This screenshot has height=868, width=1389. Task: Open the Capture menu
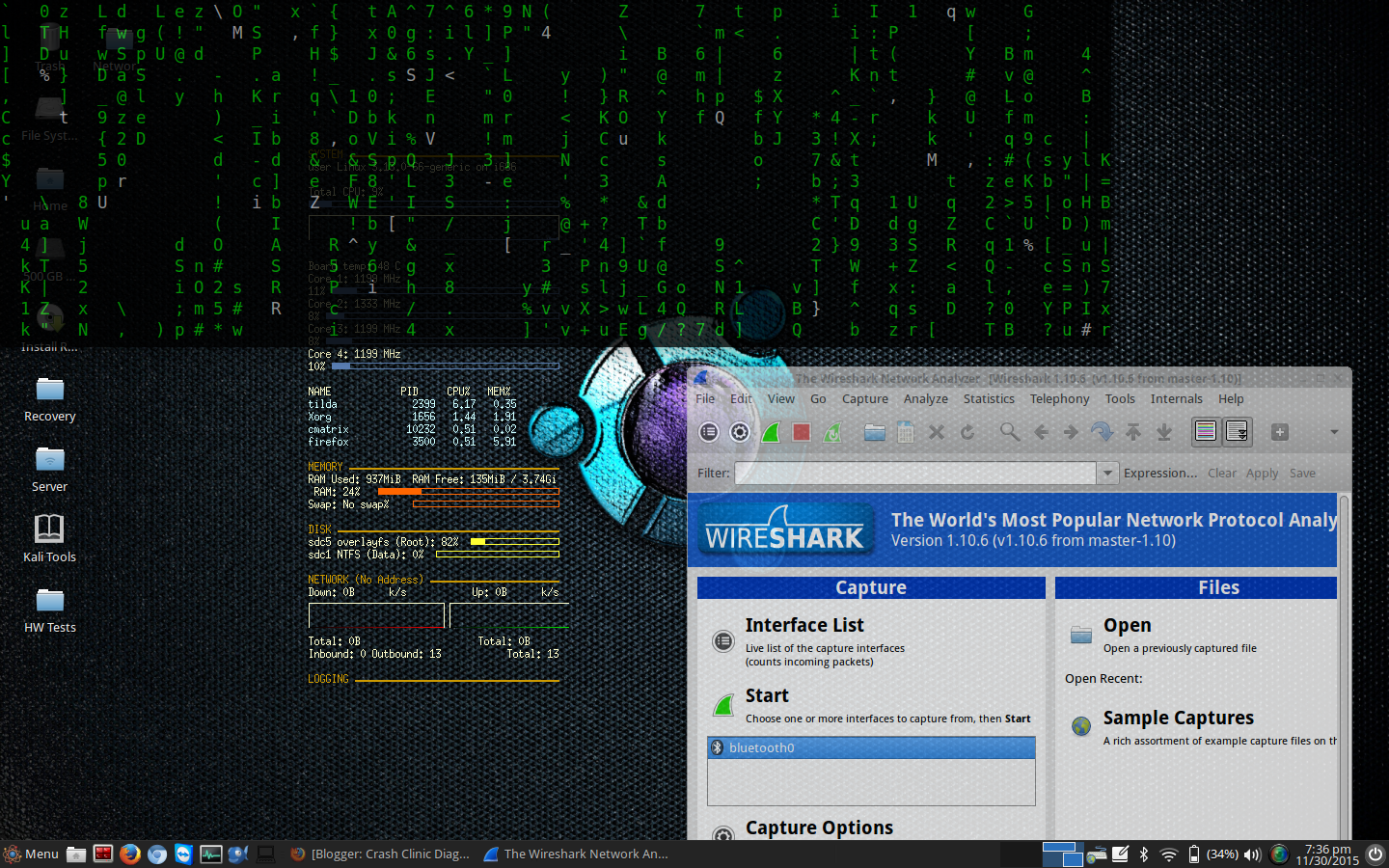[865, 398]
